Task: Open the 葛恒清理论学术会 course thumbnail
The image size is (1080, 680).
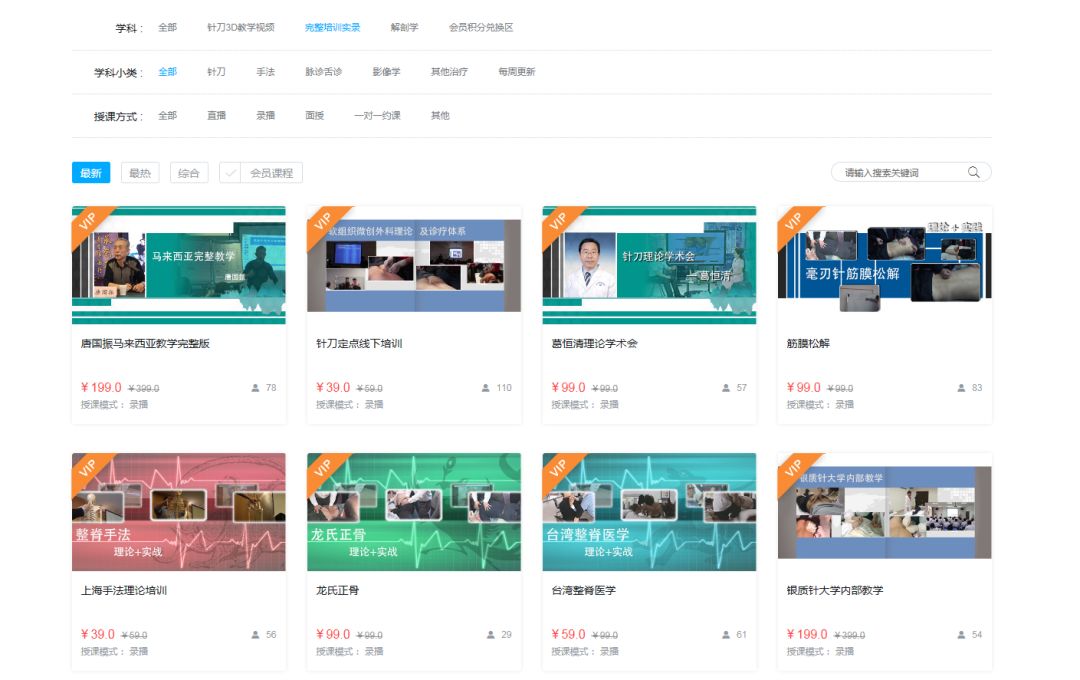Action: (649, 265)
